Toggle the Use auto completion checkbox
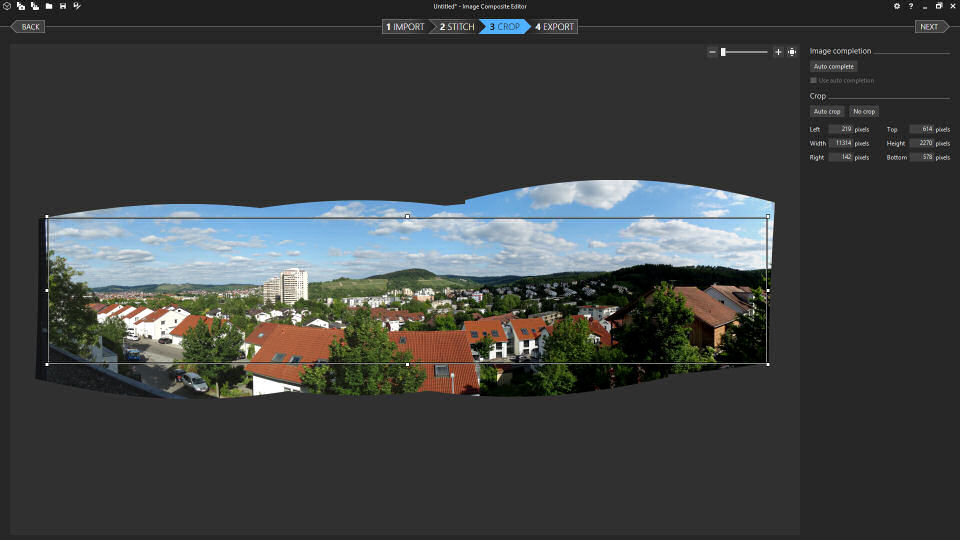This screenshot has width=960, height=540. (813, 80)
